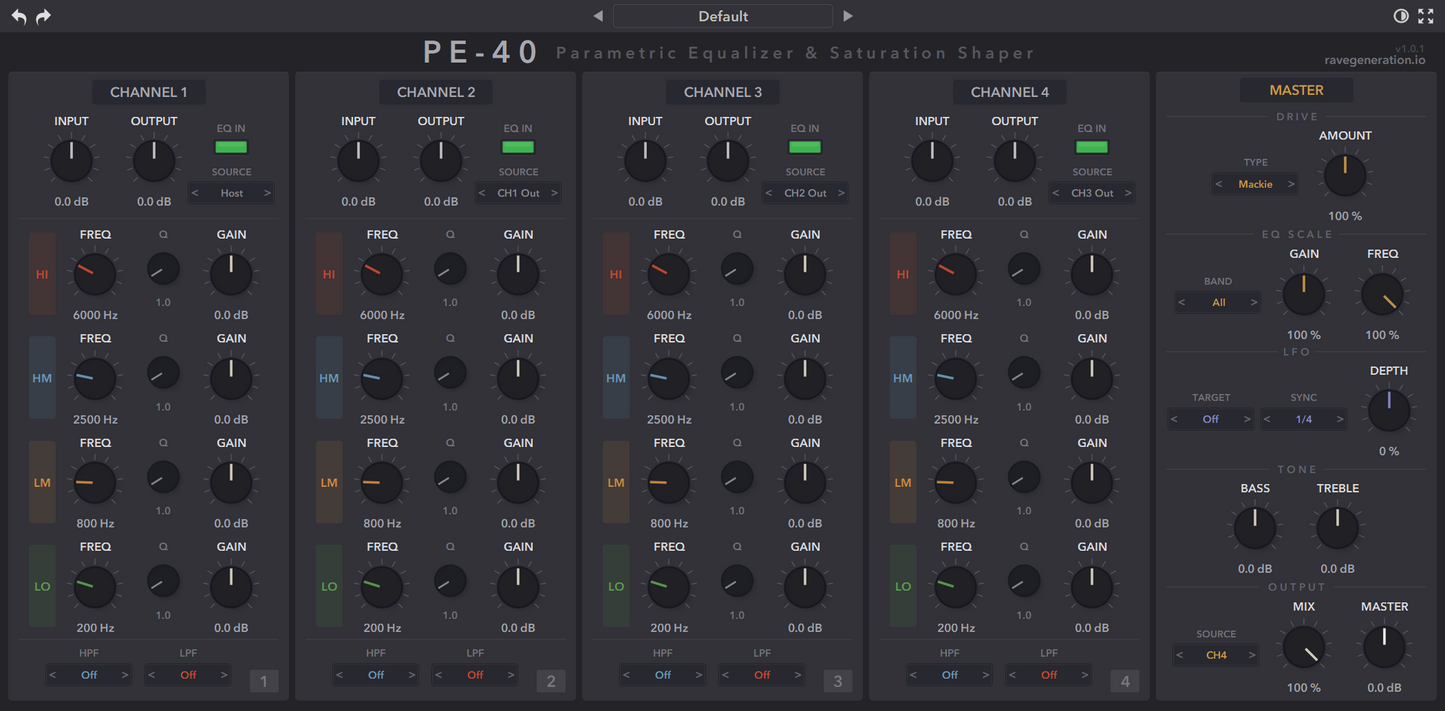This screenshot has height=711, width=1445.
Task: Click Channel 1 HI FREQ knob
Action: click(95, 274)
